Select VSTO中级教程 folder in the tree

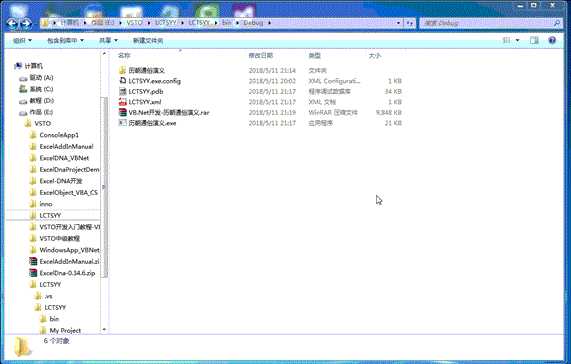pyautogui.click(x=59, y=238)
